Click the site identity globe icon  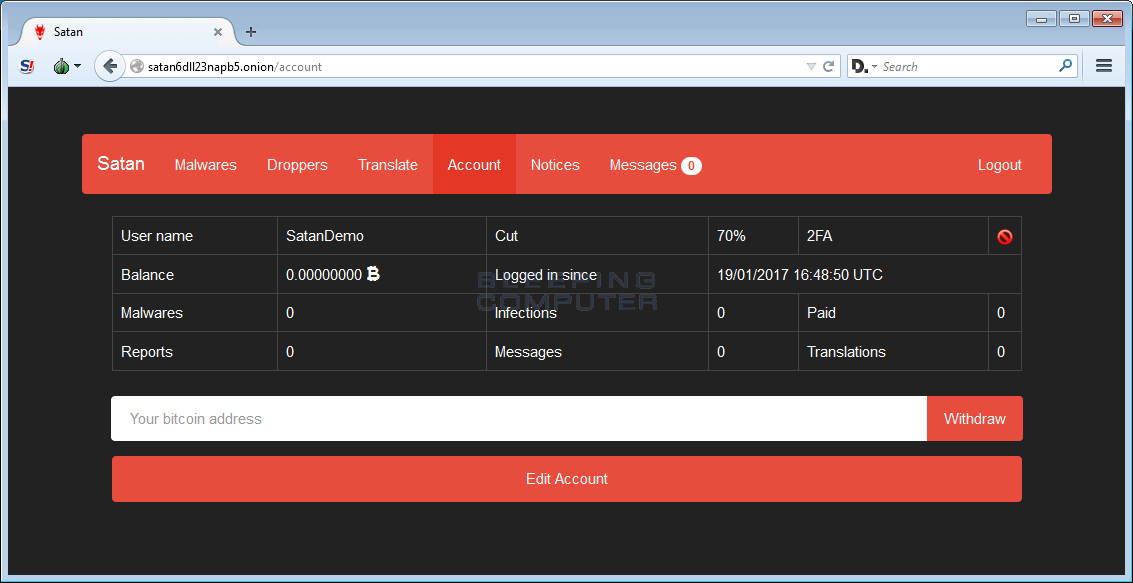pyautogui.click(x=137, y=66)
